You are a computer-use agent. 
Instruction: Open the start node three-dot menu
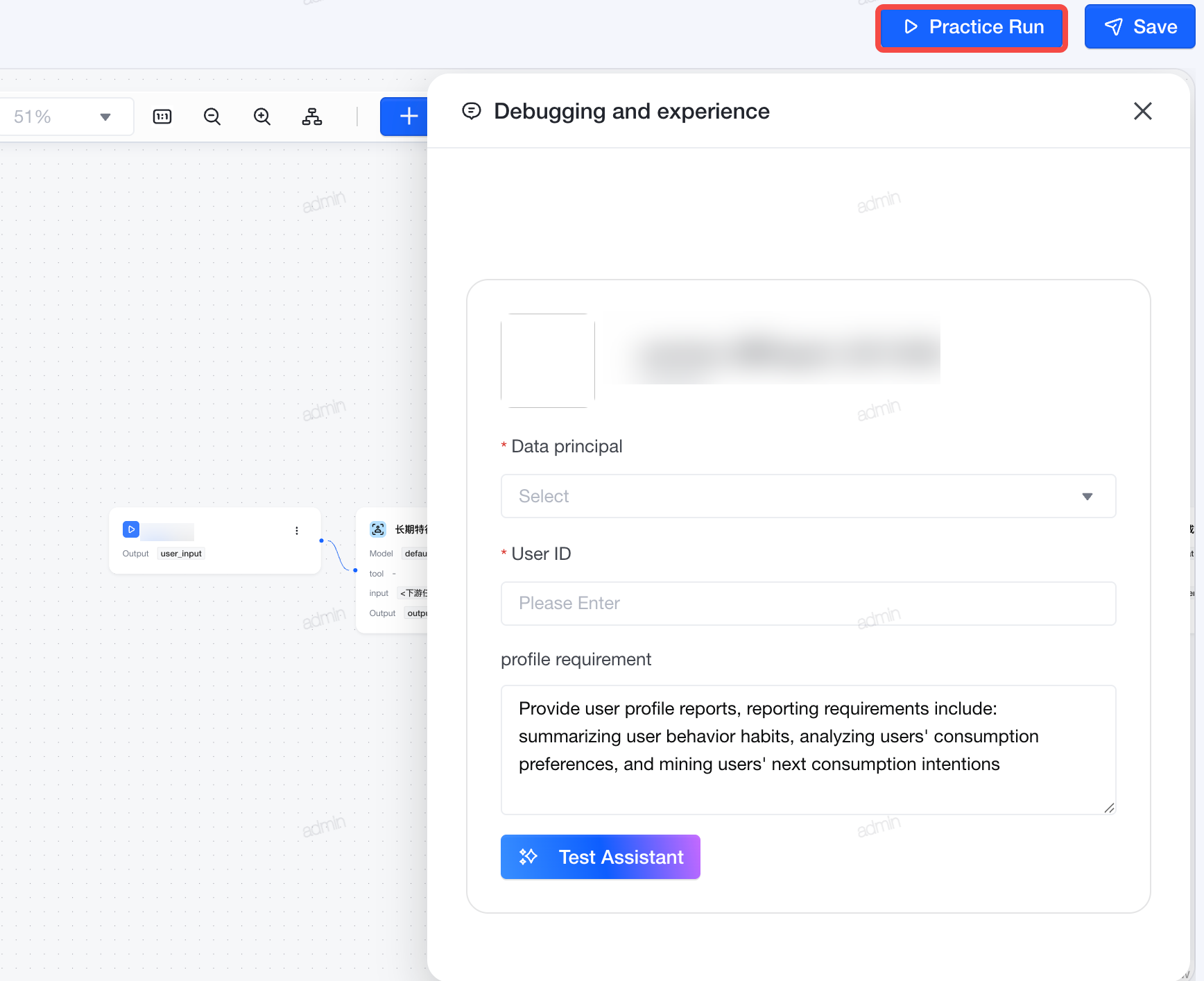pyautogui.click(x=297, y=531)
